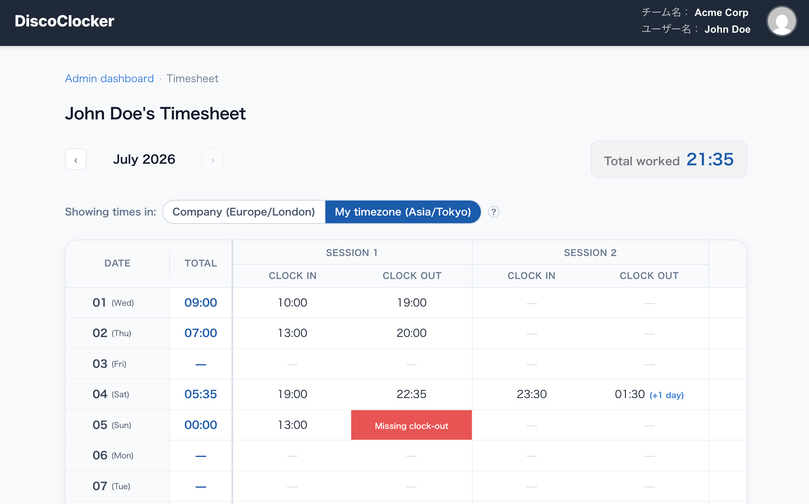The height and width of the screenshot is (504, 809).
Task: Click the red Missing clock-out cell
Action: pos(411,425)
